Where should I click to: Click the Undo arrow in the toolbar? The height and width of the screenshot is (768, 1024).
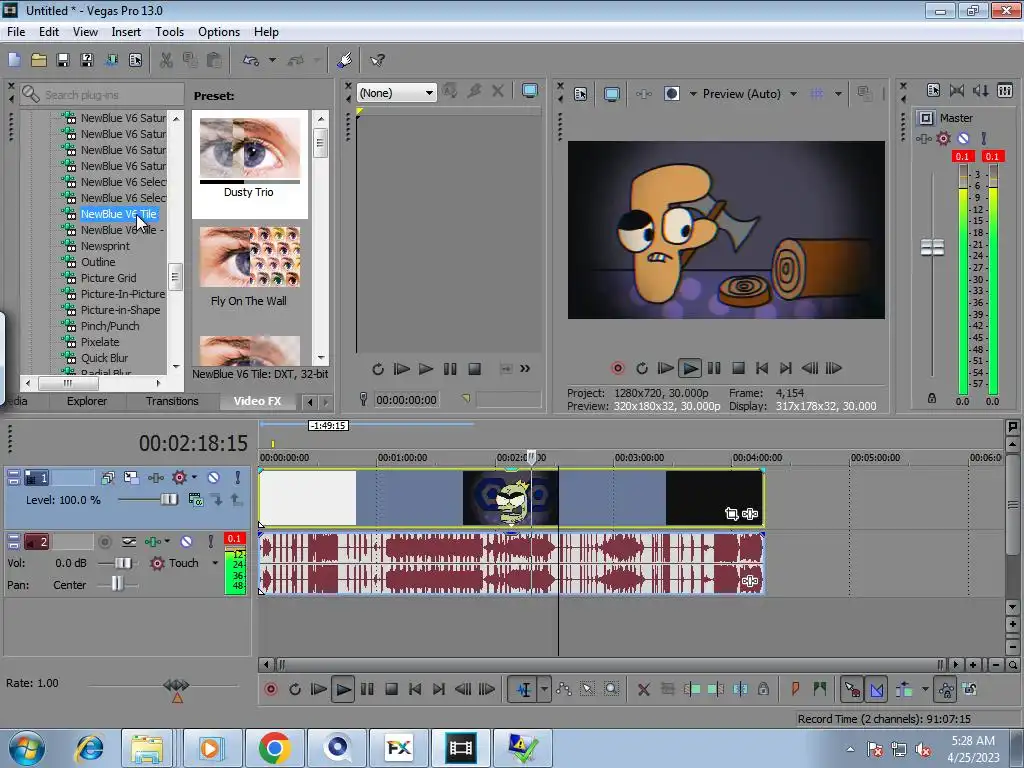point(251,60)
